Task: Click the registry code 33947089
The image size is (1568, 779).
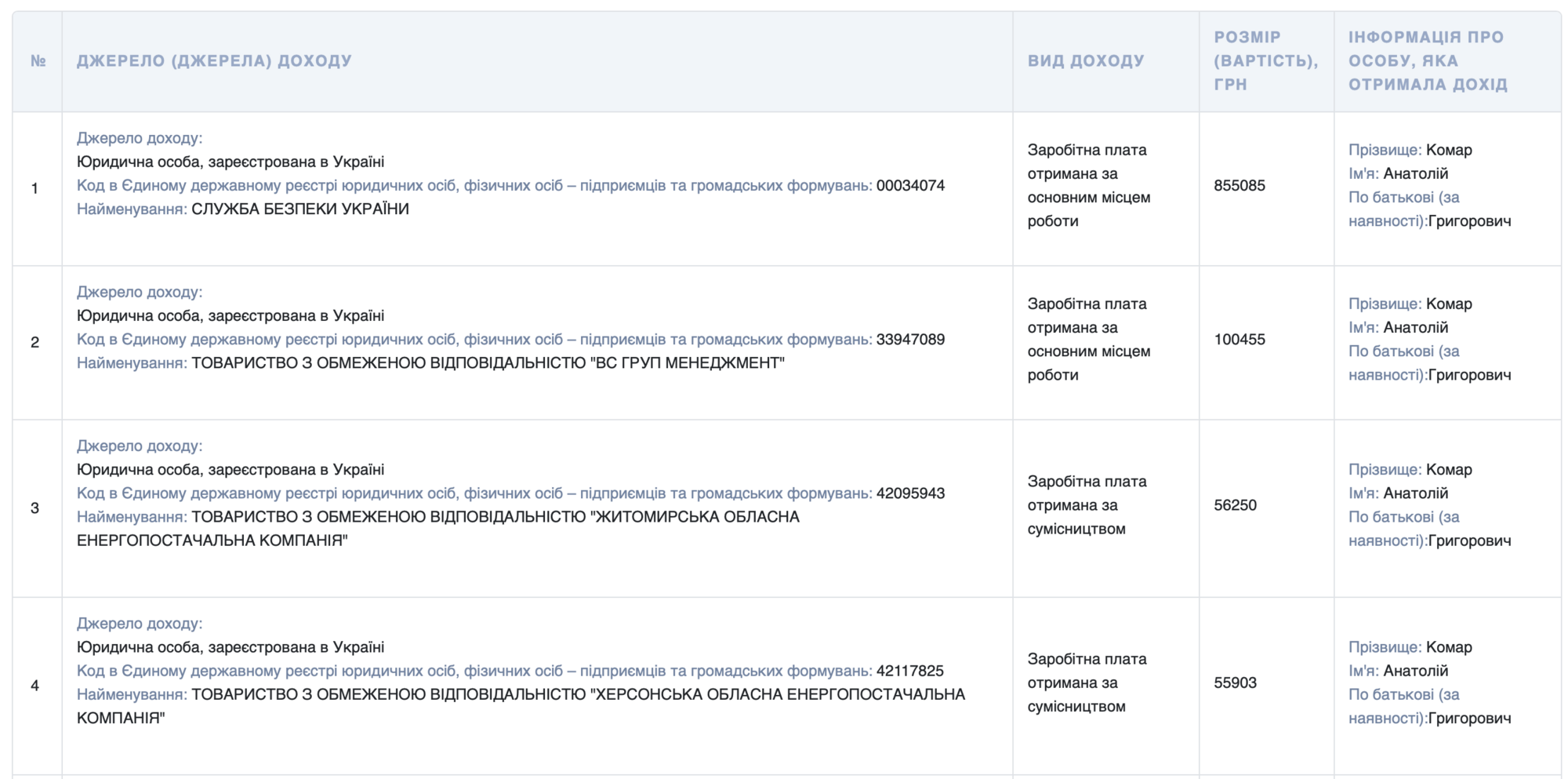Action: pyautogui.click(x=910, y=340)
